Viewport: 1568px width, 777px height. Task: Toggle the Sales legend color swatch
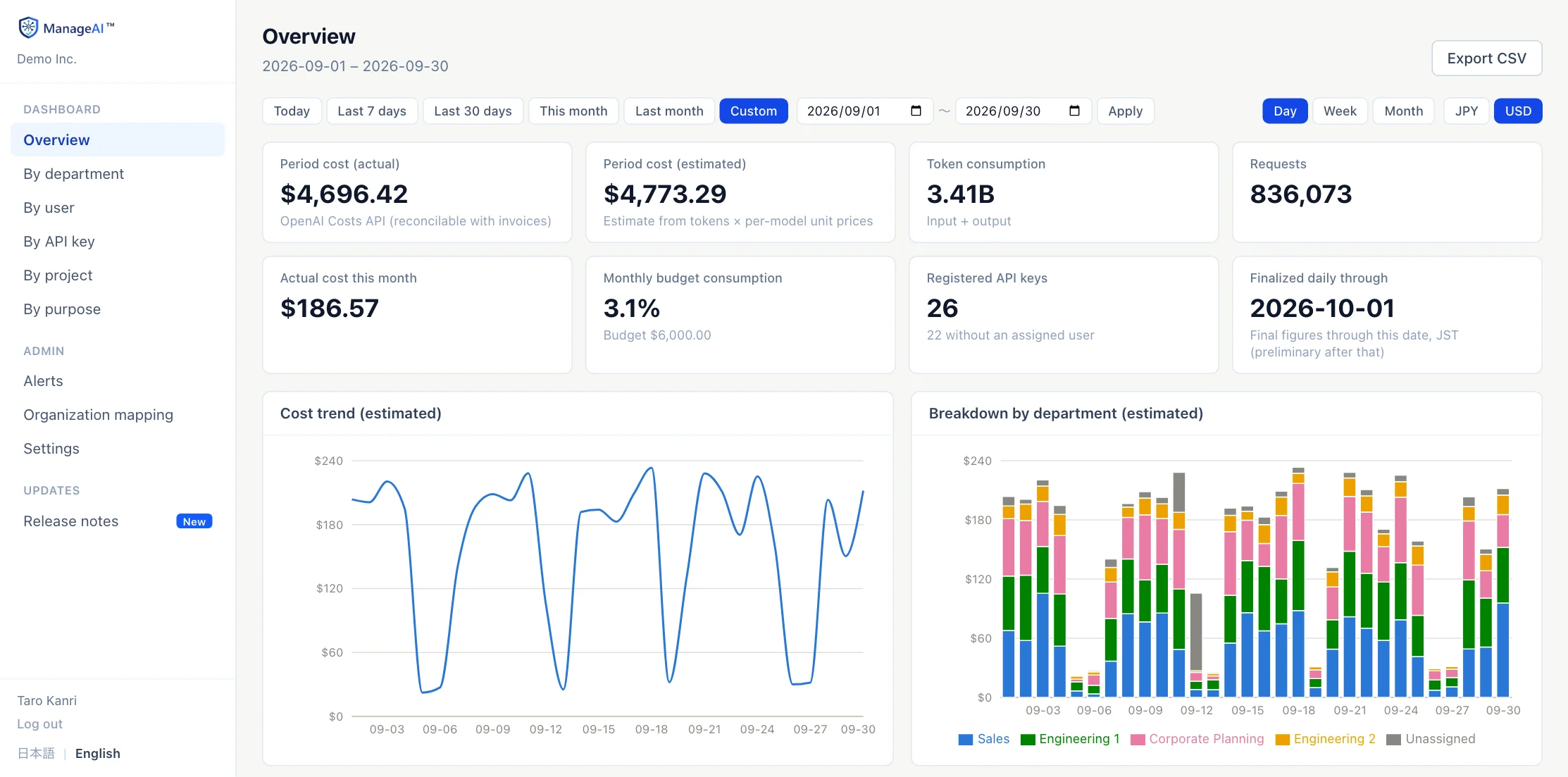[965, 739]
